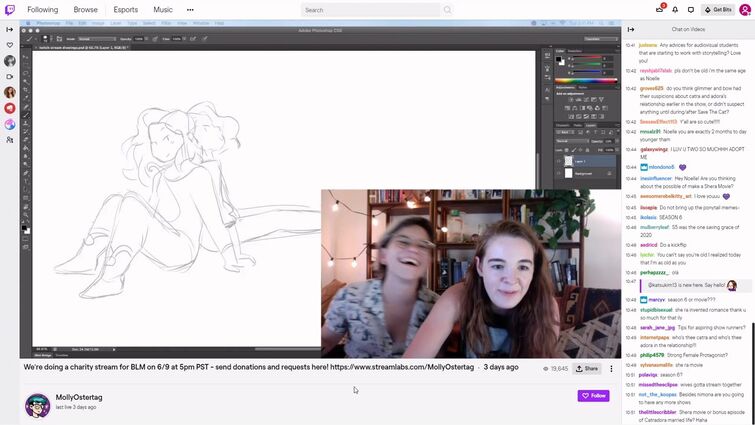This screenshot has height=425, width=755.
Task: Select the Hand tool in Photoshop
Action: (26, 206)
